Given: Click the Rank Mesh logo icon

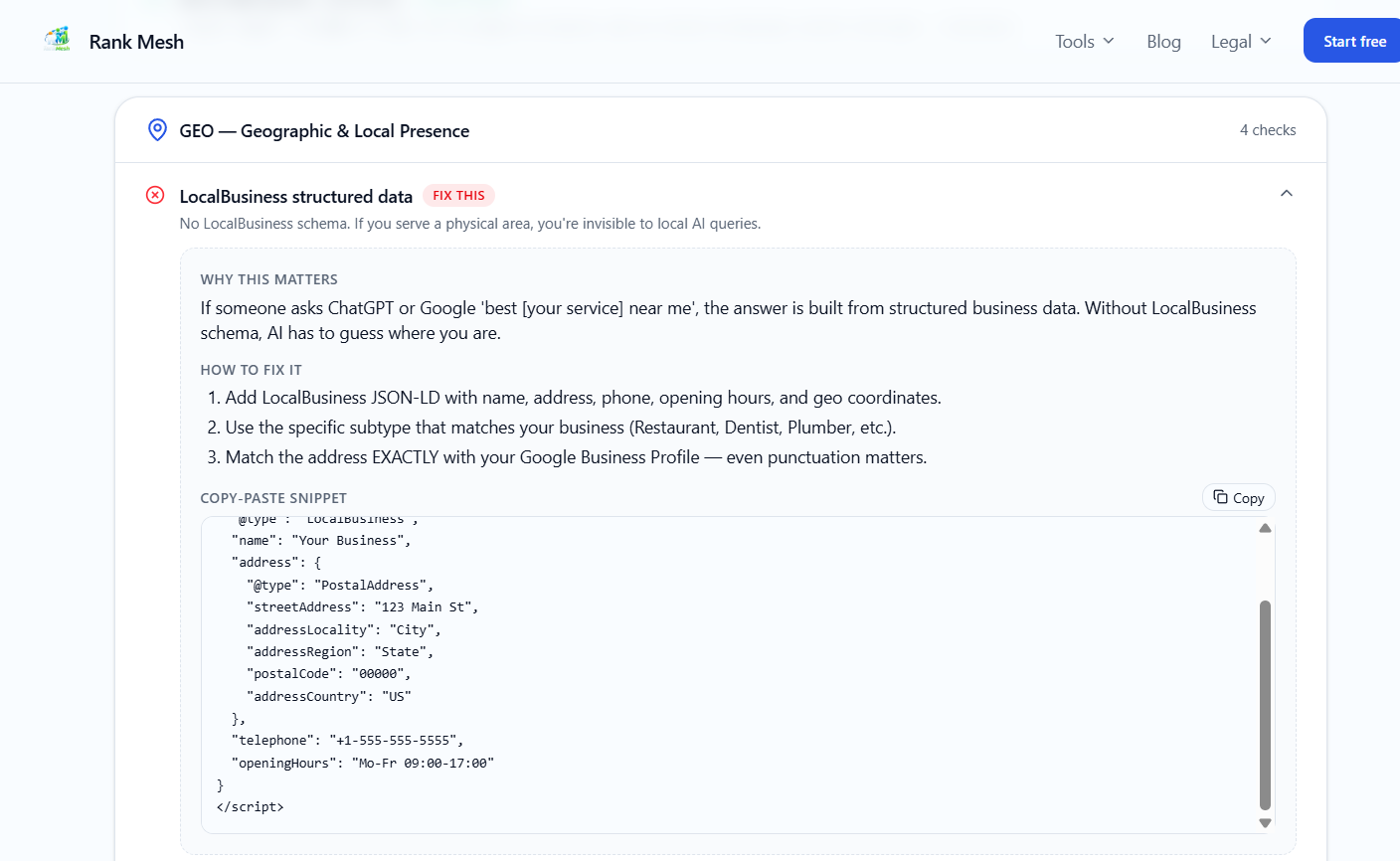Looking at the screenshot, I should point(57,40).
